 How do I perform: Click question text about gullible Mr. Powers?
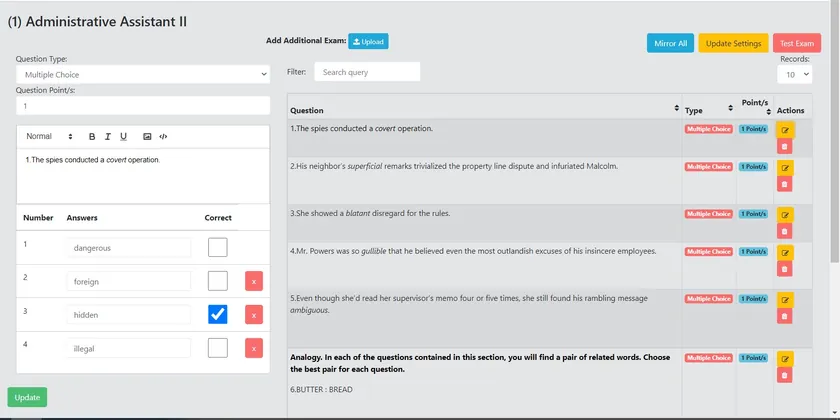point(473,251)
